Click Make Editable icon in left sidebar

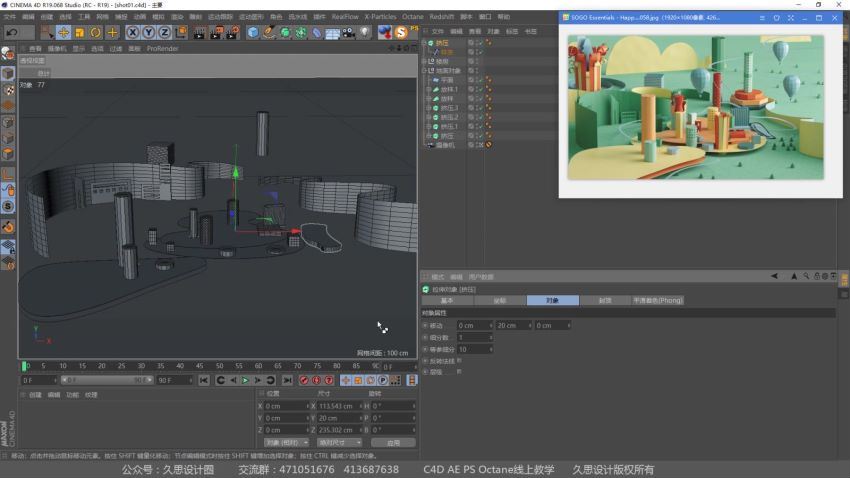tap(8, 54)
